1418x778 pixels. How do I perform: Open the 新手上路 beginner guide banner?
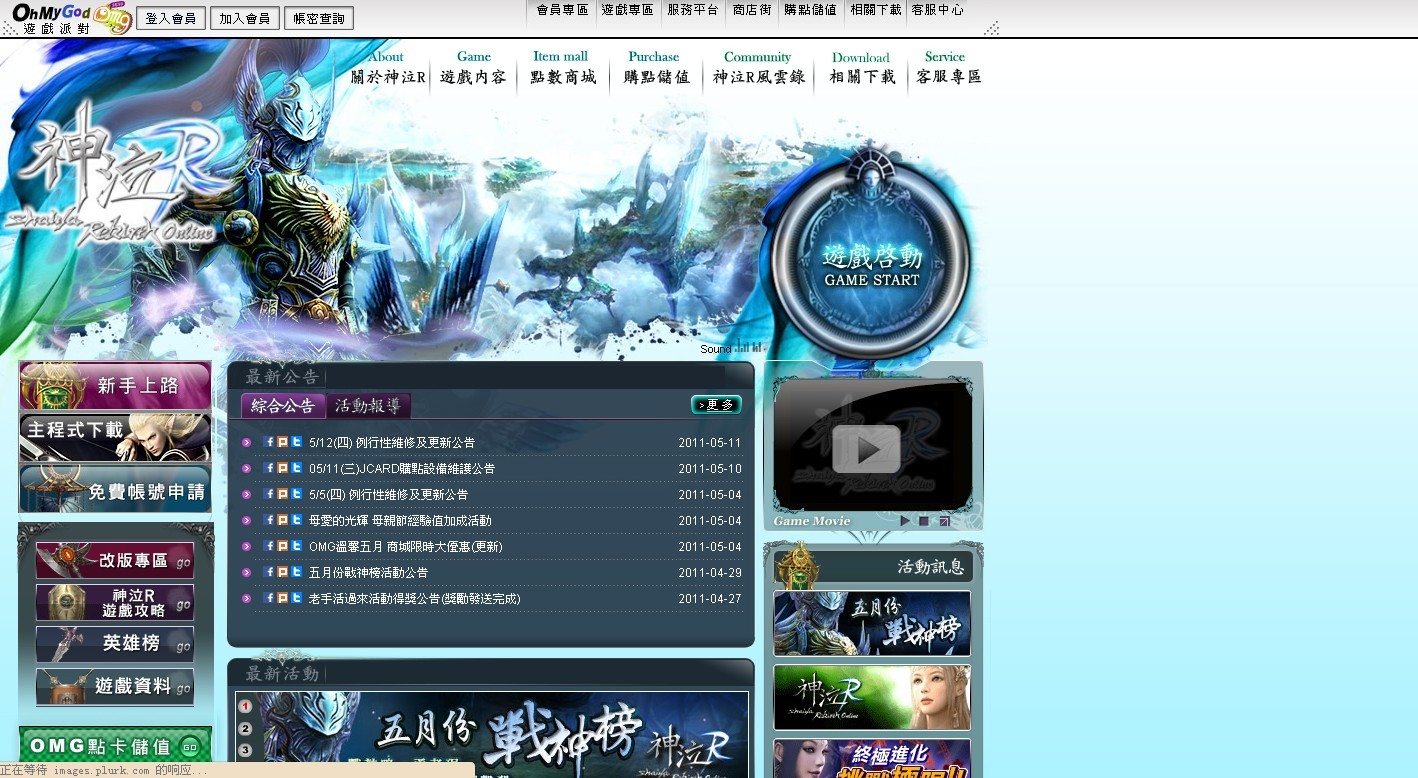point(115,386)
